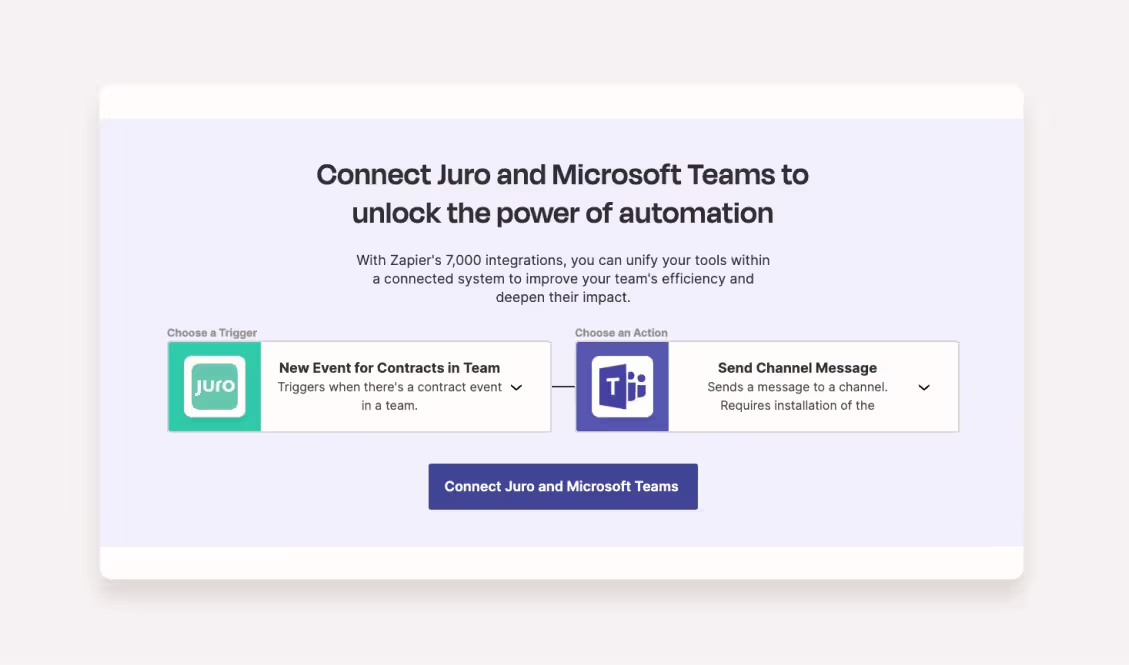The width and height of the screenshot is (1129, 665).
Task: Click the action description 'Sends a message to a channel'
Action: coord(797,387)
